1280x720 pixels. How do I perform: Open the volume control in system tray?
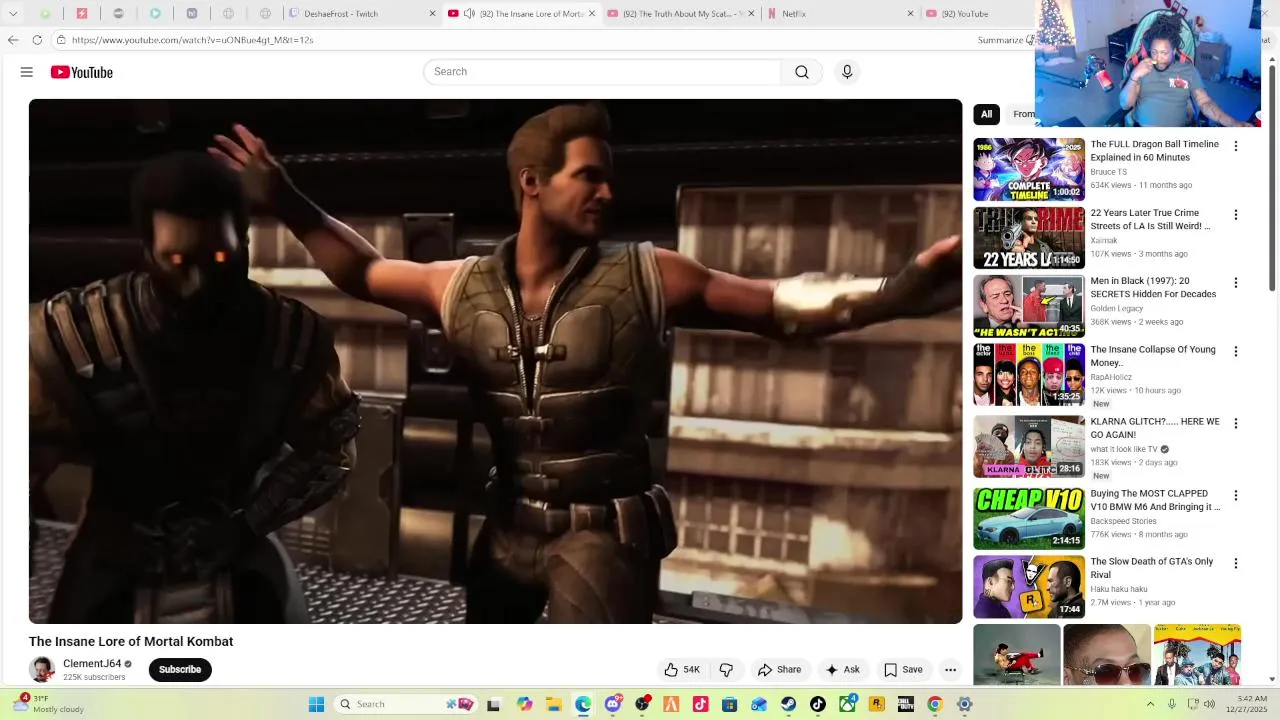[1209, 704]
